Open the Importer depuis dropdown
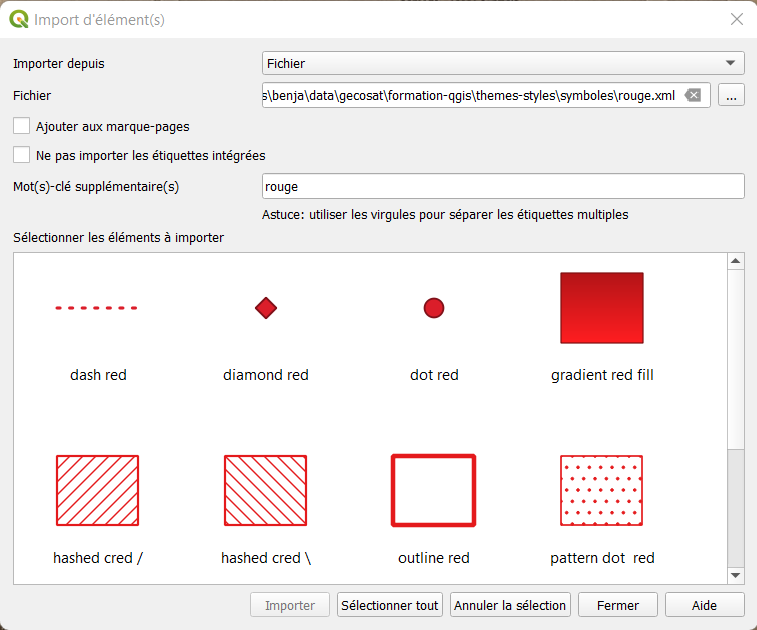This screenshot has height=630, width=757. [x=503, y=64]
